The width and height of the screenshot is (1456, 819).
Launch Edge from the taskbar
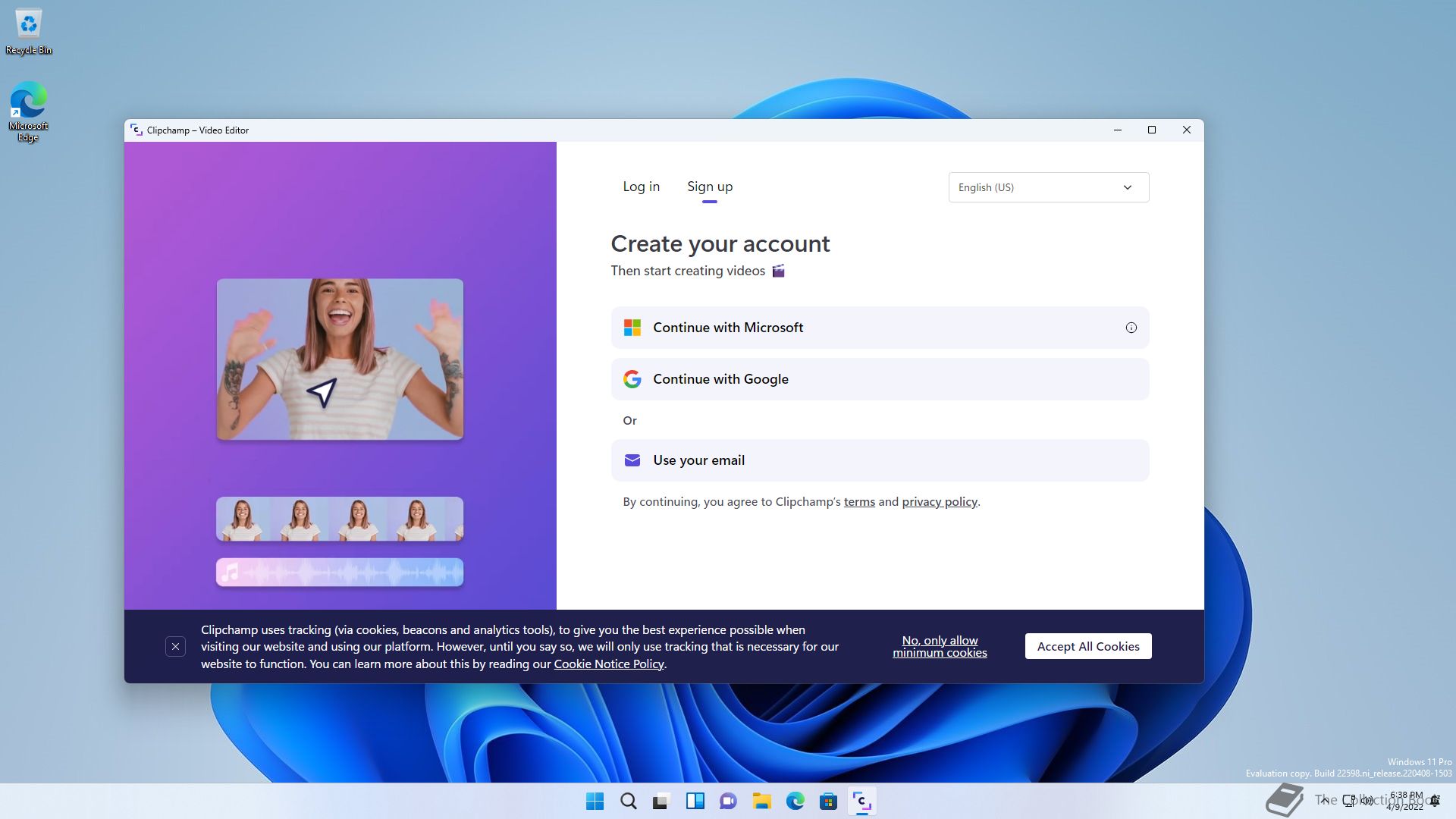point(795,801)
